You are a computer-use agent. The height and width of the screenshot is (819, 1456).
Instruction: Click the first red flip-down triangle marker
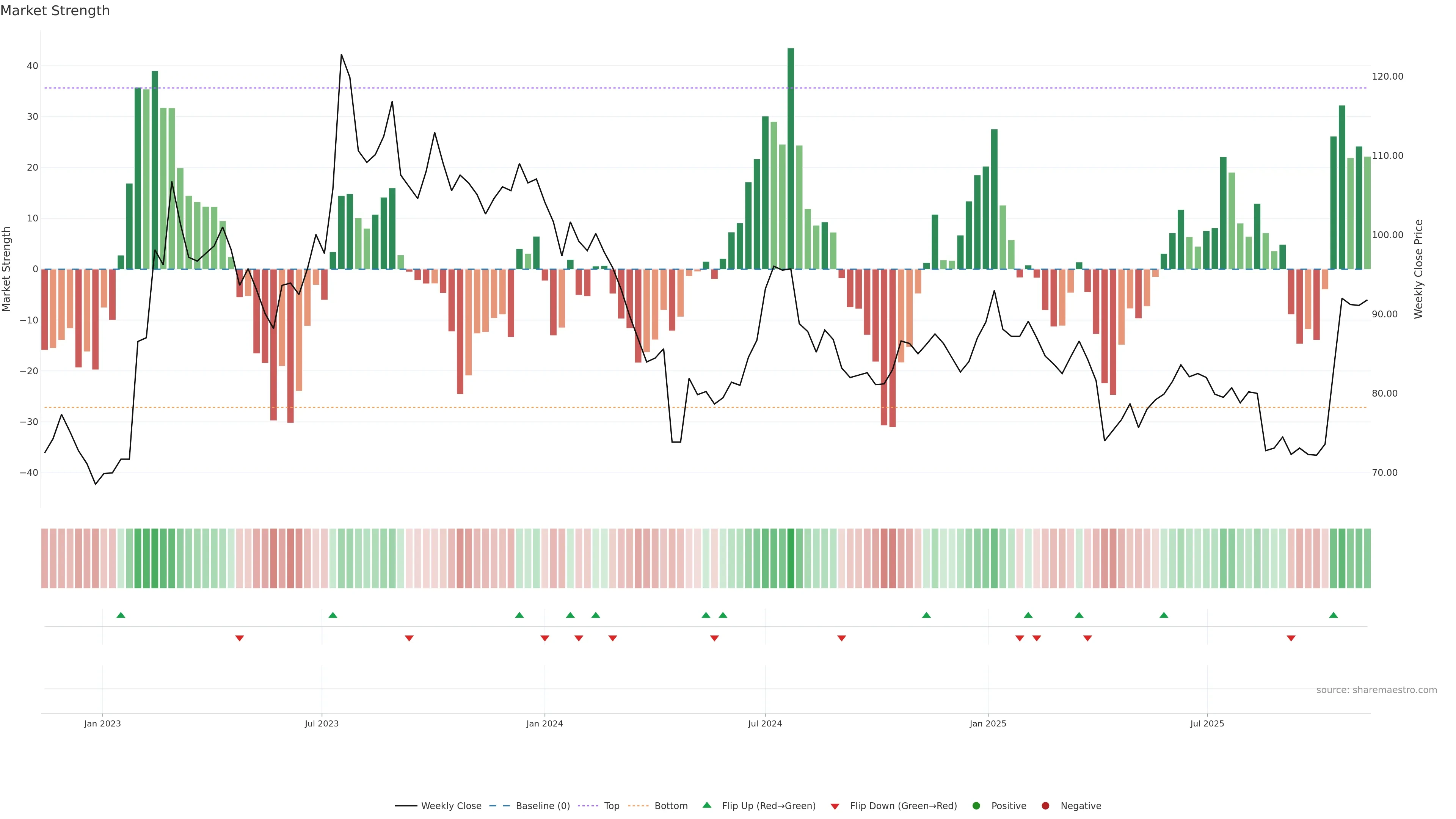(x=240, y=638)
